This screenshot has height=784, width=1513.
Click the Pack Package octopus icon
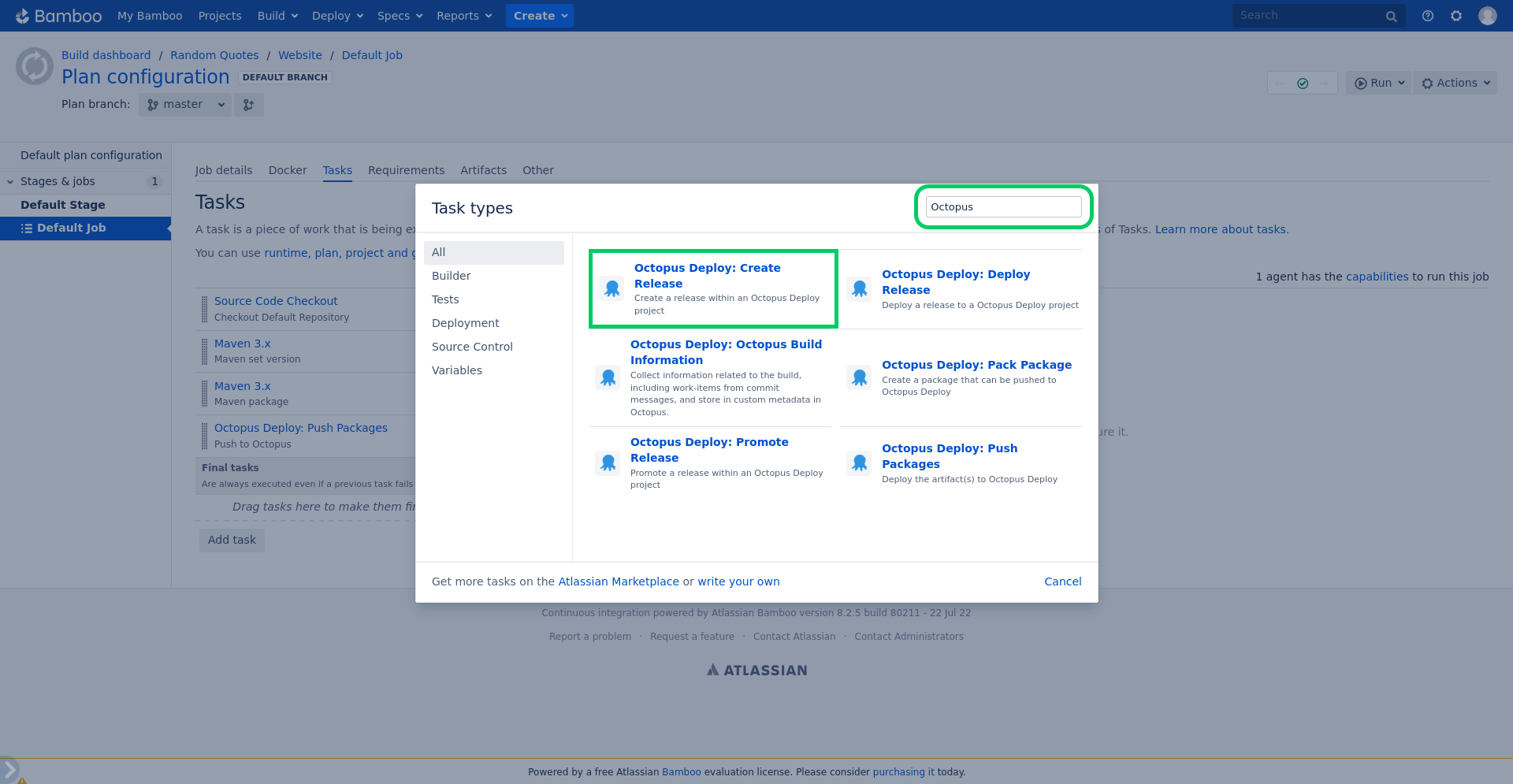pyautogui.click(x=860, y=377)
